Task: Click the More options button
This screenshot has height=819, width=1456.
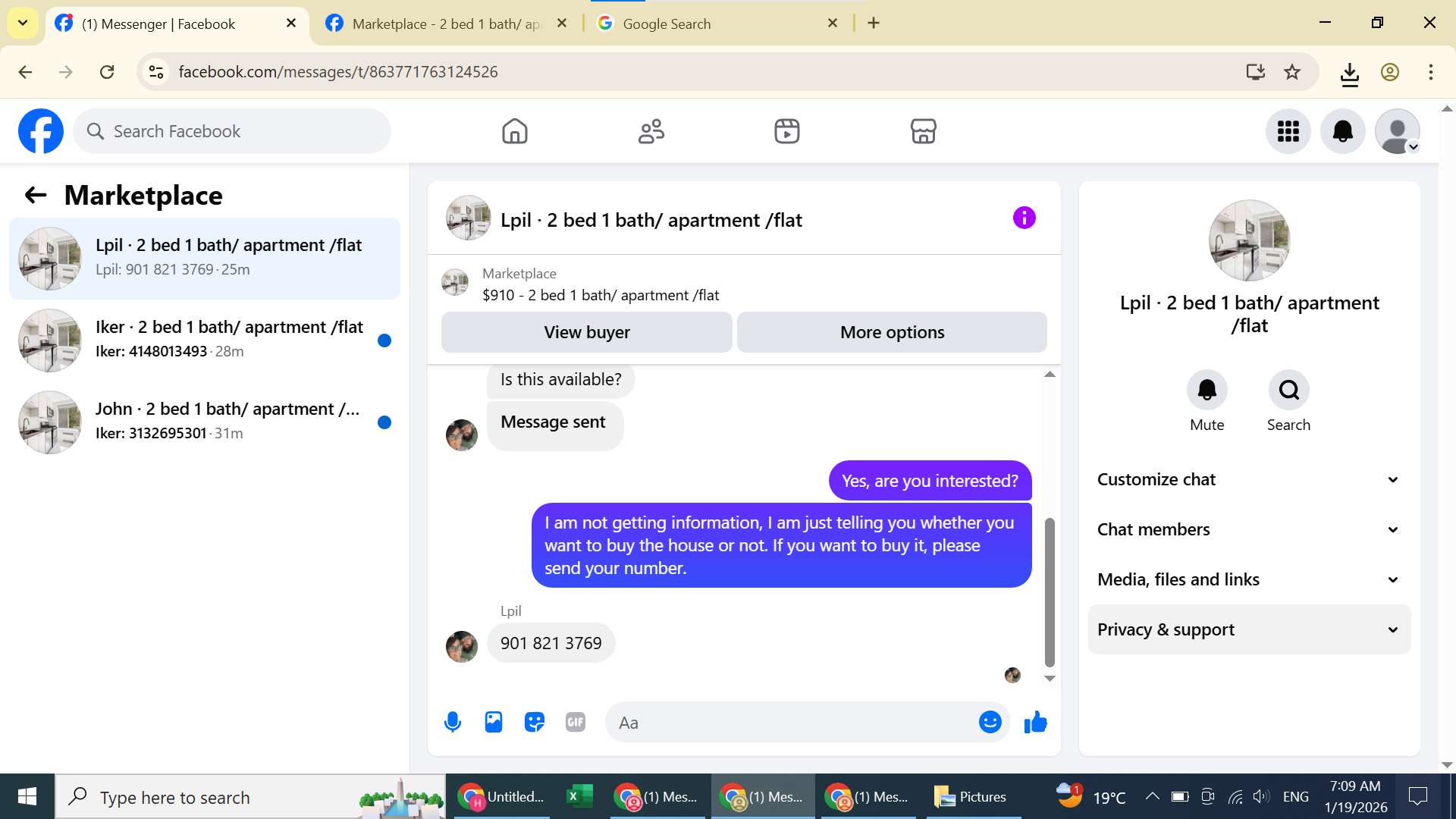Action: click(x=892, y=332)
